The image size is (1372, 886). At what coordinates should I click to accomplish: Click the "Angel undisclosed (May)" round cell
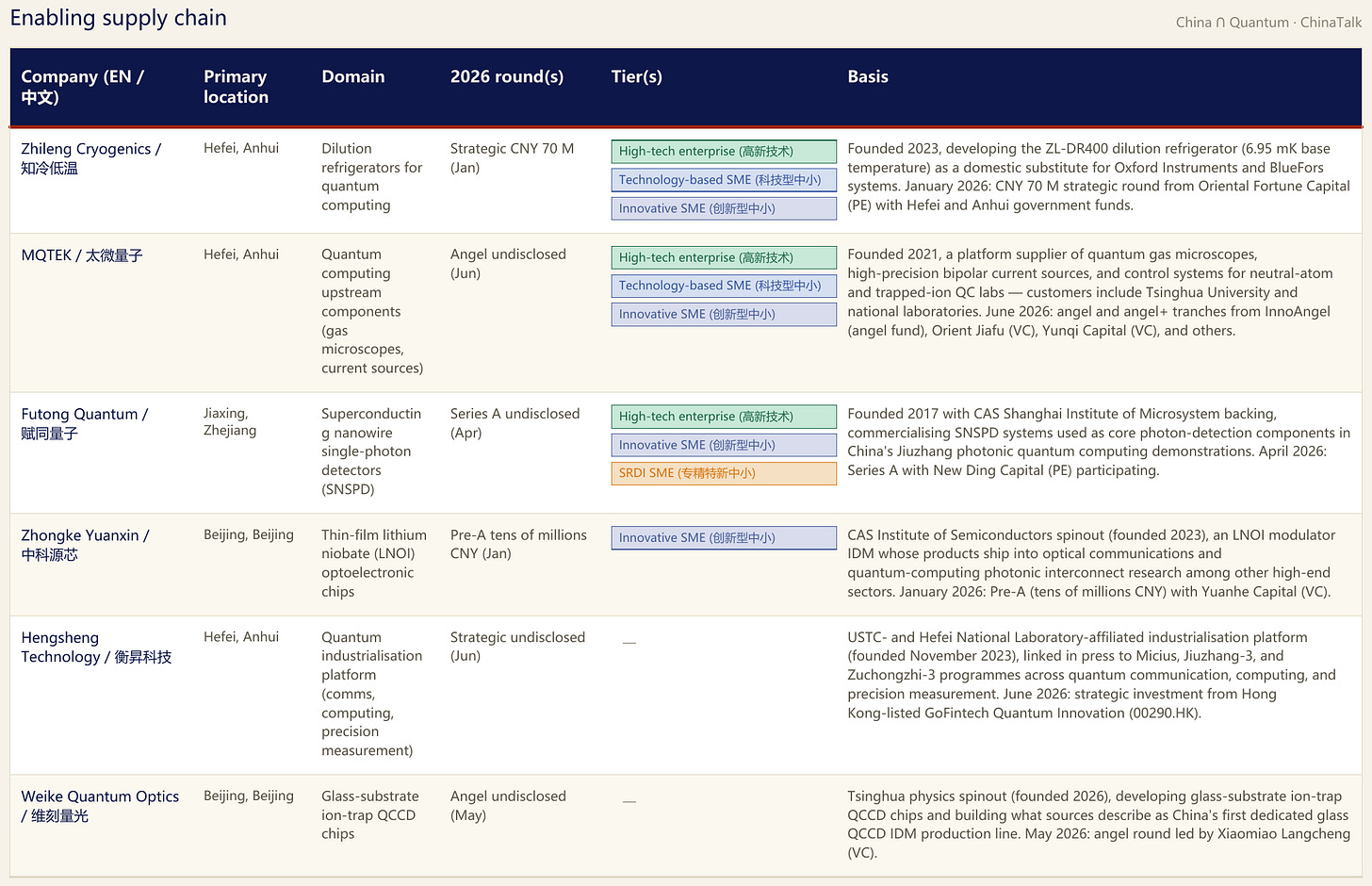coord(509,806)
